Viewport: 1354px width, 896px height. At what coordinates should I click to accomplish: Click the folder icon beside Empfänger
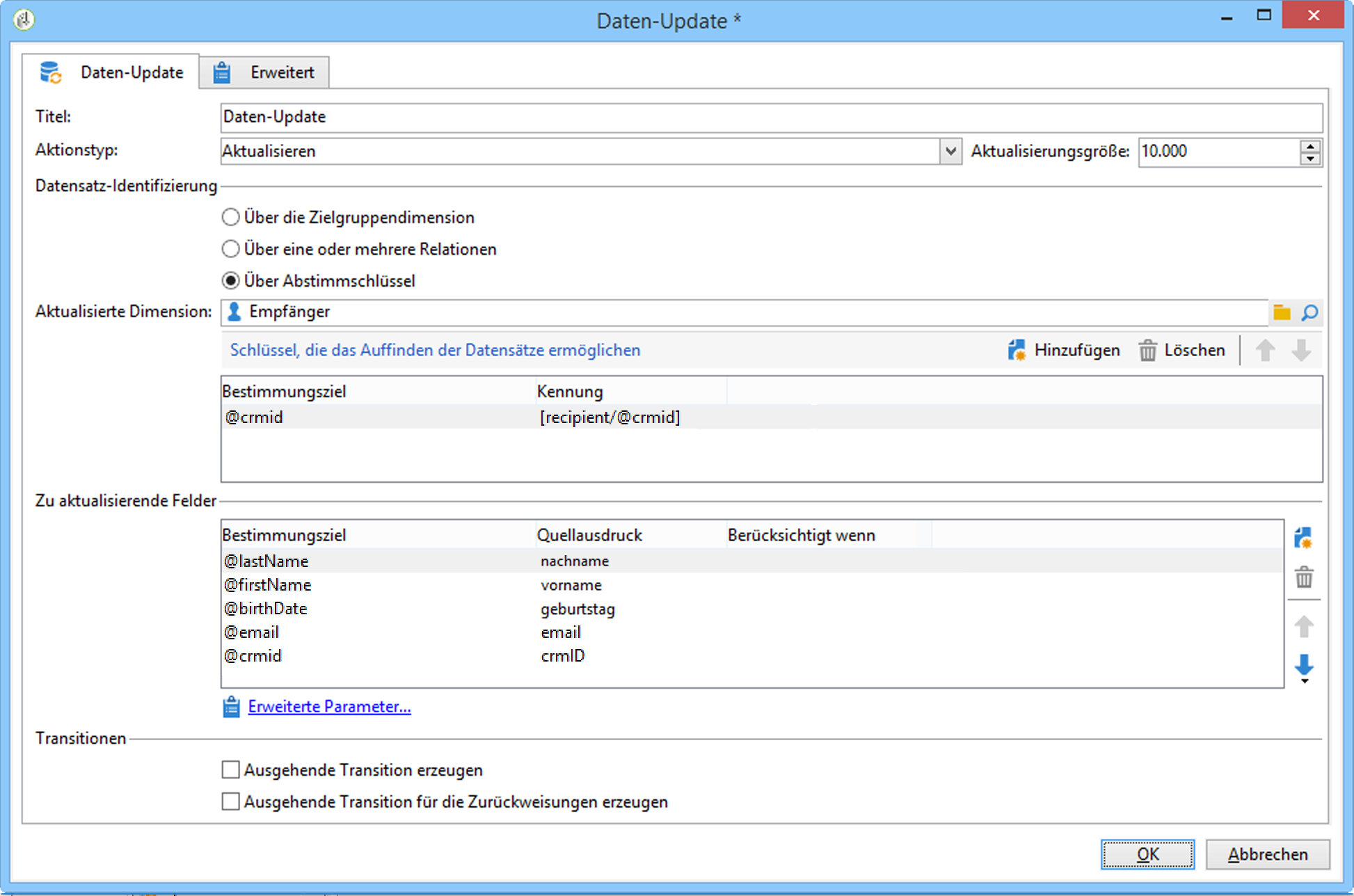tap(1282, 312)
